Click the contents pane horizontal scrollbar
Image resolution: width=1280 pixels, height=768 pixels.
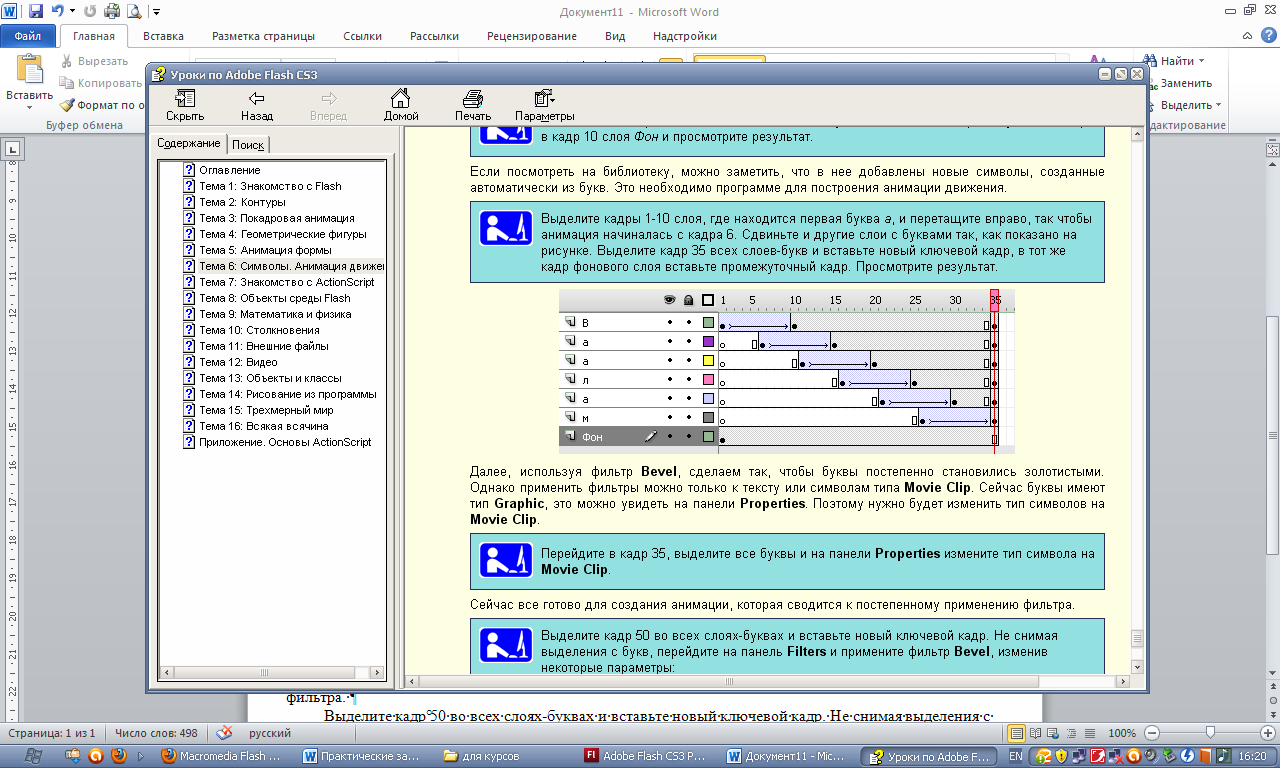coord(272,671)
